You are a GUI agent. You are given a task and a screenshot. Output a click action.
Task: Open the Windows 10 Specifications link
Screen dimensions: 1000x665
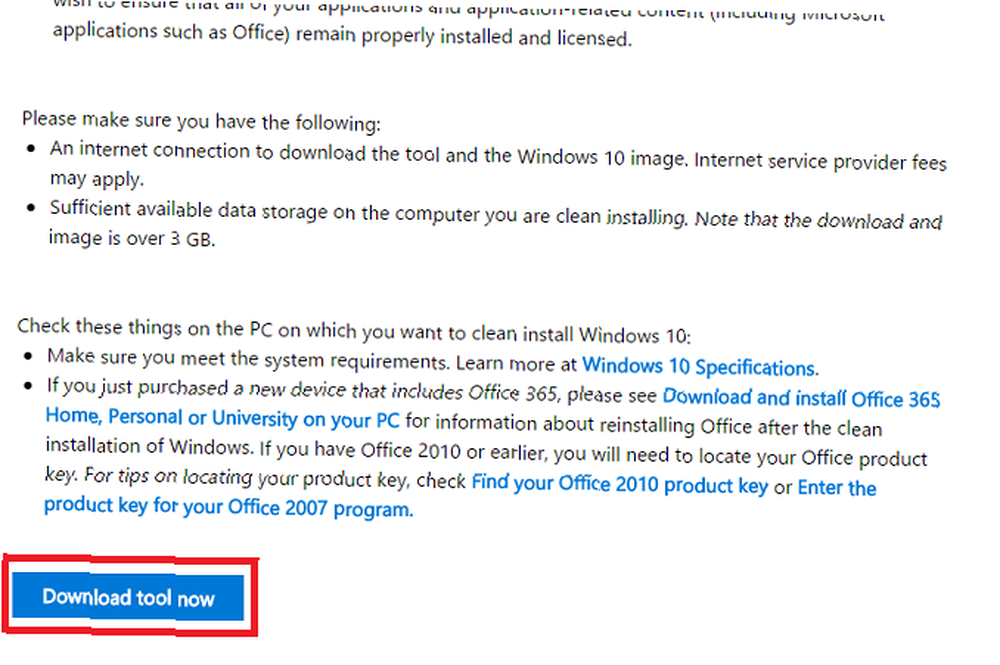pyautogui.click(x=700, y=367)
